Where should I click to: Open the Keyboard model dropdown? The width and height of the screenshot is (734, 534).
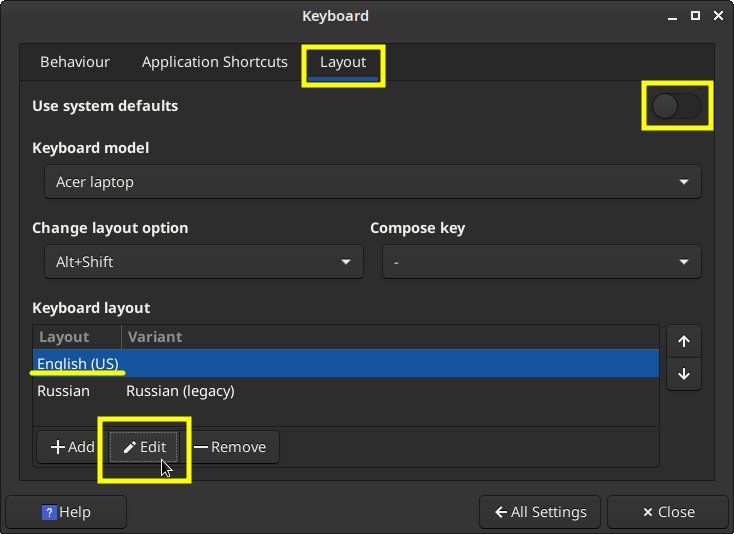[x=372, y=182]
